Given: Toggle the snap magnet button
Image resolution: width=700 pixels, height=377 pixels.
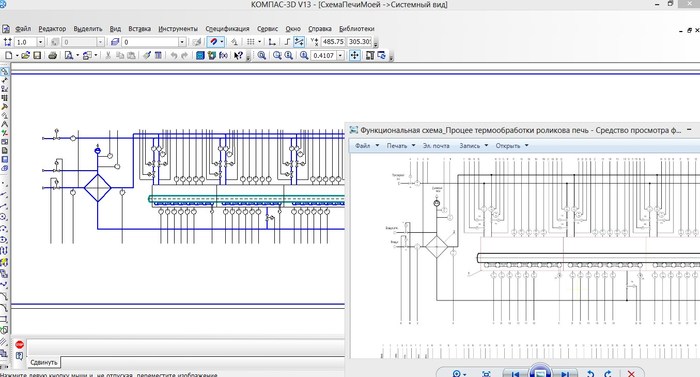Looking at the screenshot, I should [214, 42].
